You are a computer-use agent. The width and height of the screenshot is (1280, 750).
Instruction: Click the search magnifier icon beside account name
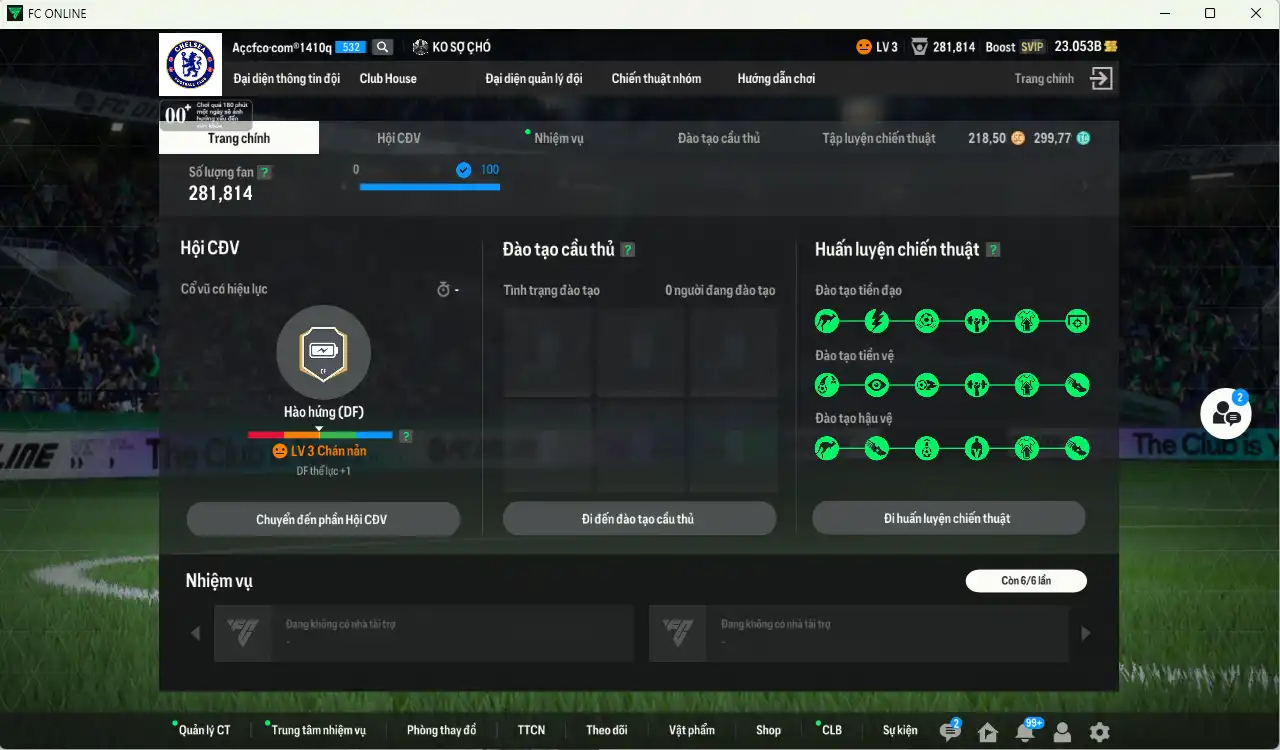[x=383, y=47]
